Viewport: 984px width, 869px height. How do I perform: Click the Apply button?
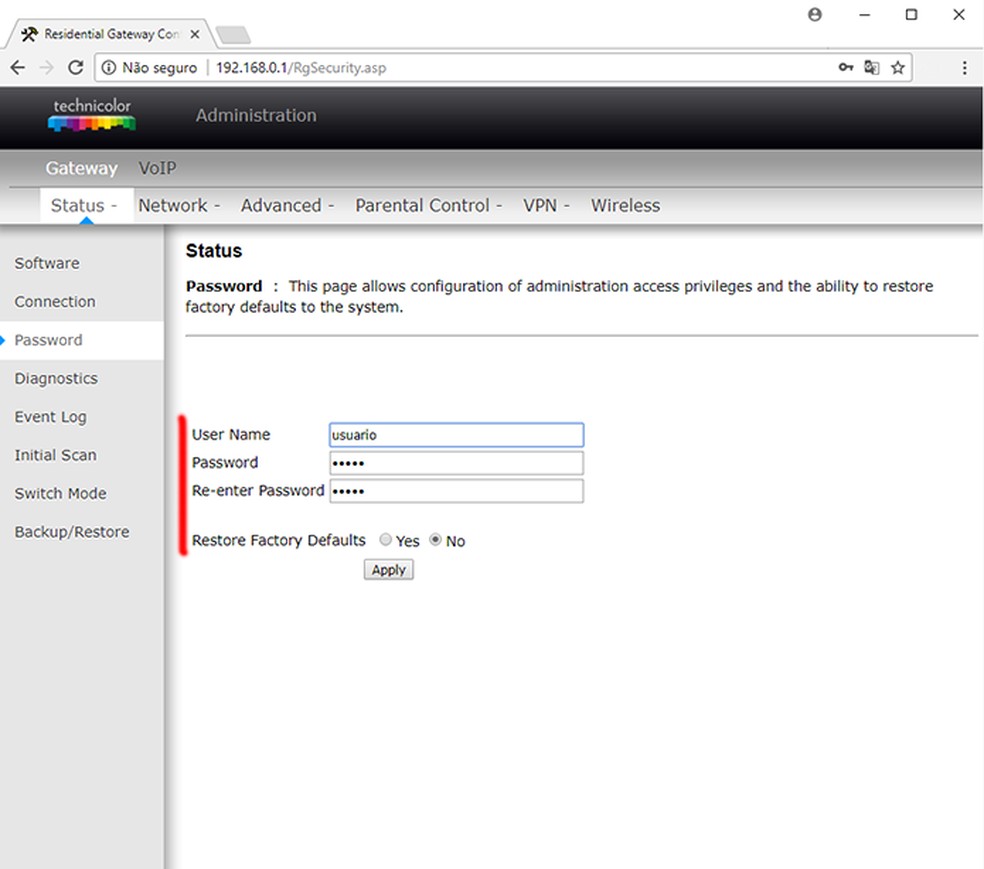coord(388,569)
